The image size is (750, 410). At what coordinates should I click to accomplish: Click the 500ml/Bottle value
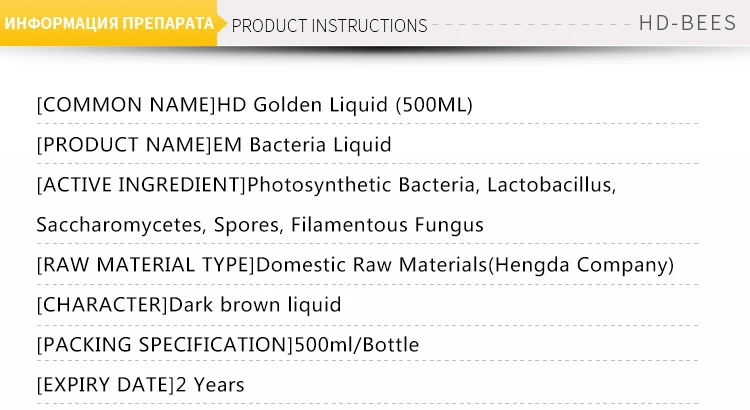click(357, 345)
